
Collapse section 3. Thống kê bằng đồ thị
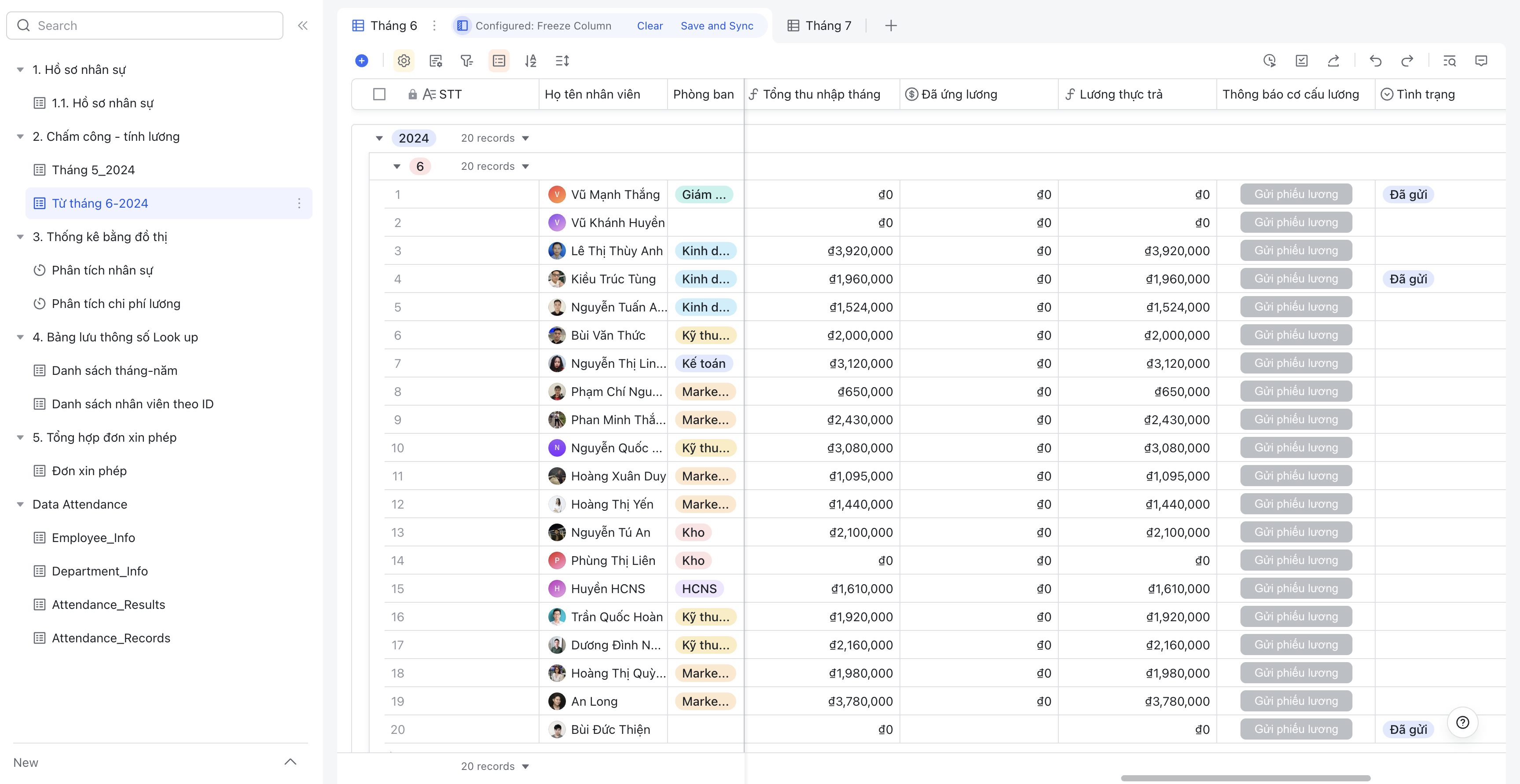20,237
